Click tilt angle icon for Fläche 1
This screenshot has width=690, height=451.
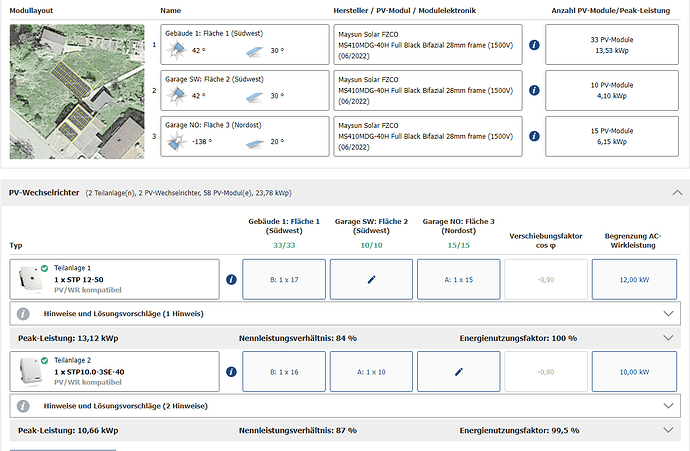[x=255, y=51]
